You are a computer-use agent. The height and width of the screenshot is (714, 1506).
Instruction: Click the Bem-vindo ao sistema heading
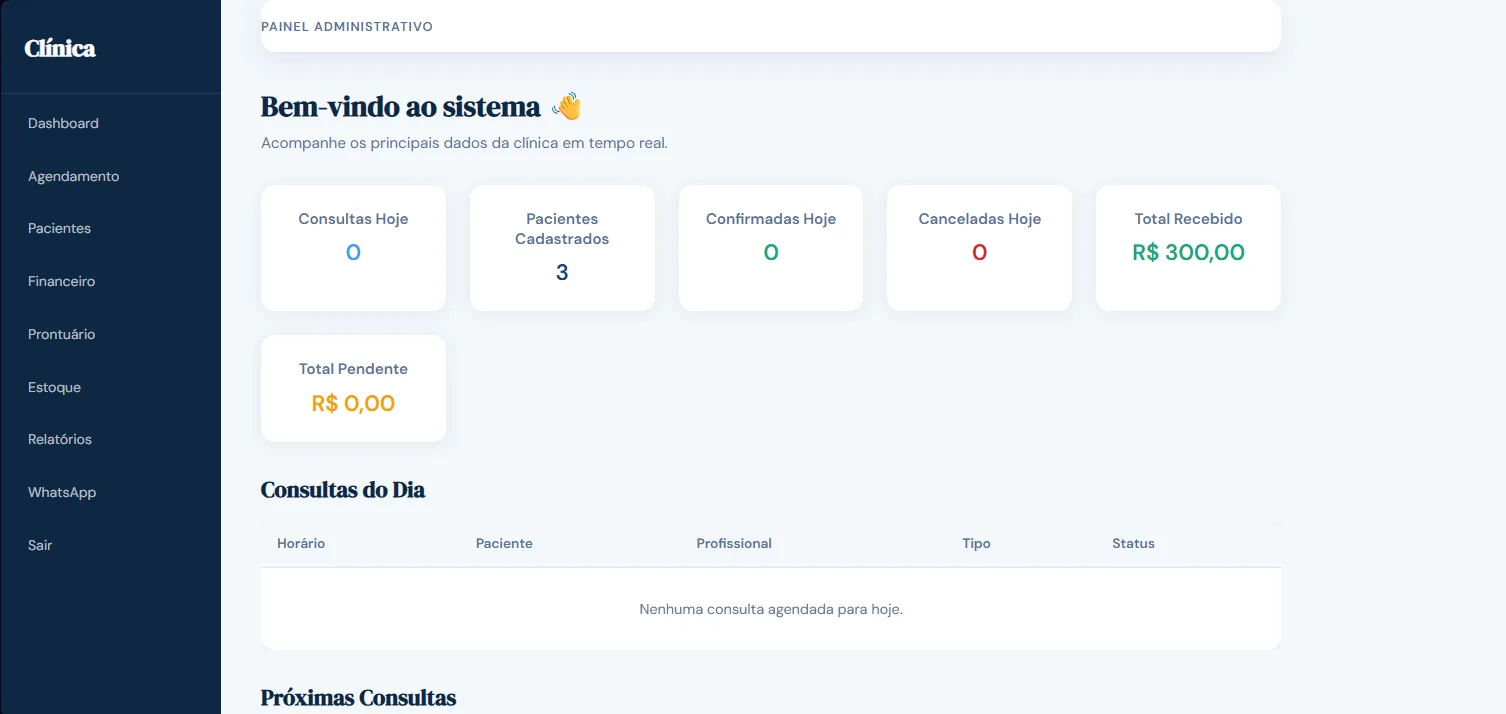coord(401,106)
